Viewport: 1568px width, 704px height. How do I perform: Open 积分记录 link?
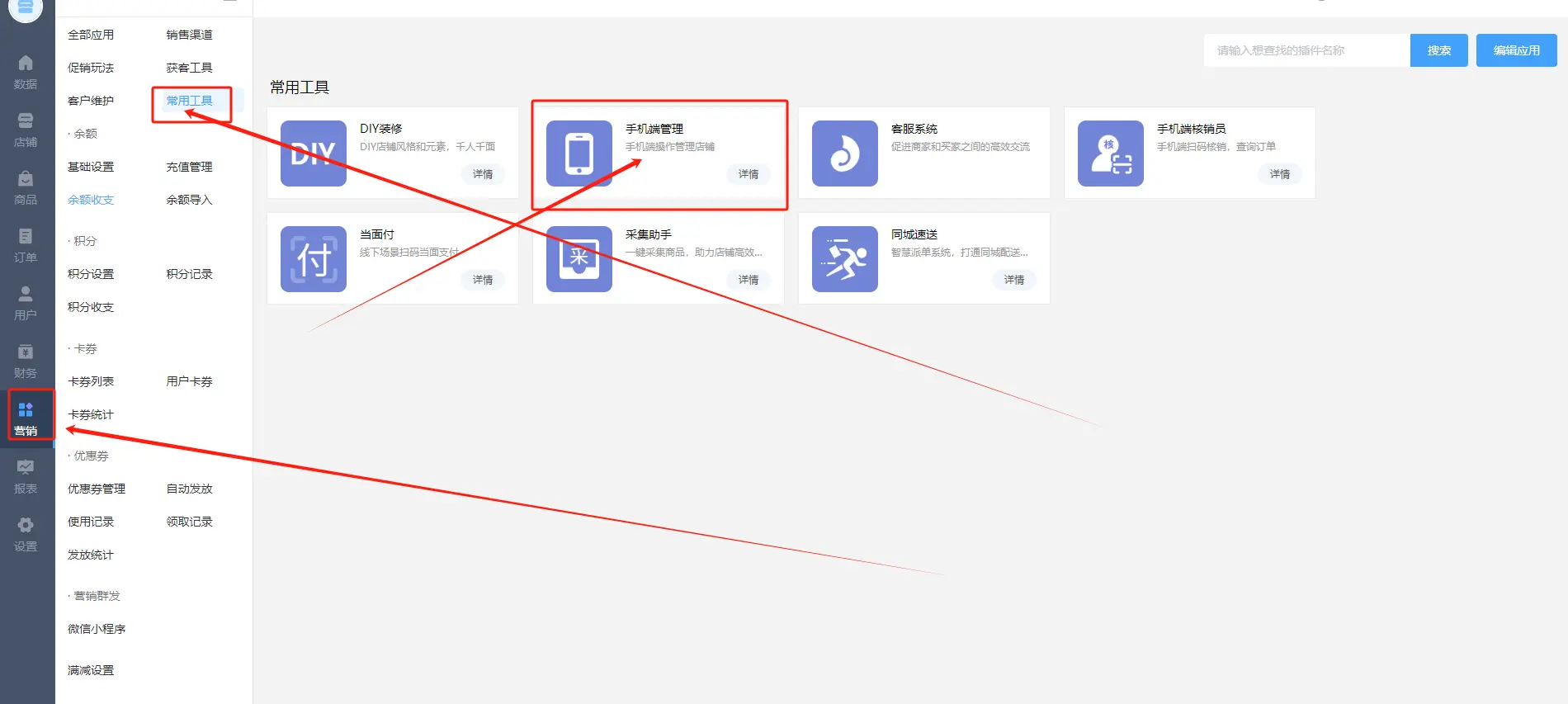(189, 274)
